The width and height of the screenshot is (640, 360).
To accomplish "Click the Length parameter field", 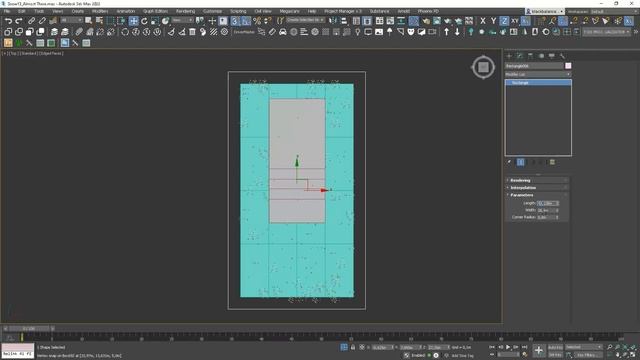I will [x=547, y=203].
